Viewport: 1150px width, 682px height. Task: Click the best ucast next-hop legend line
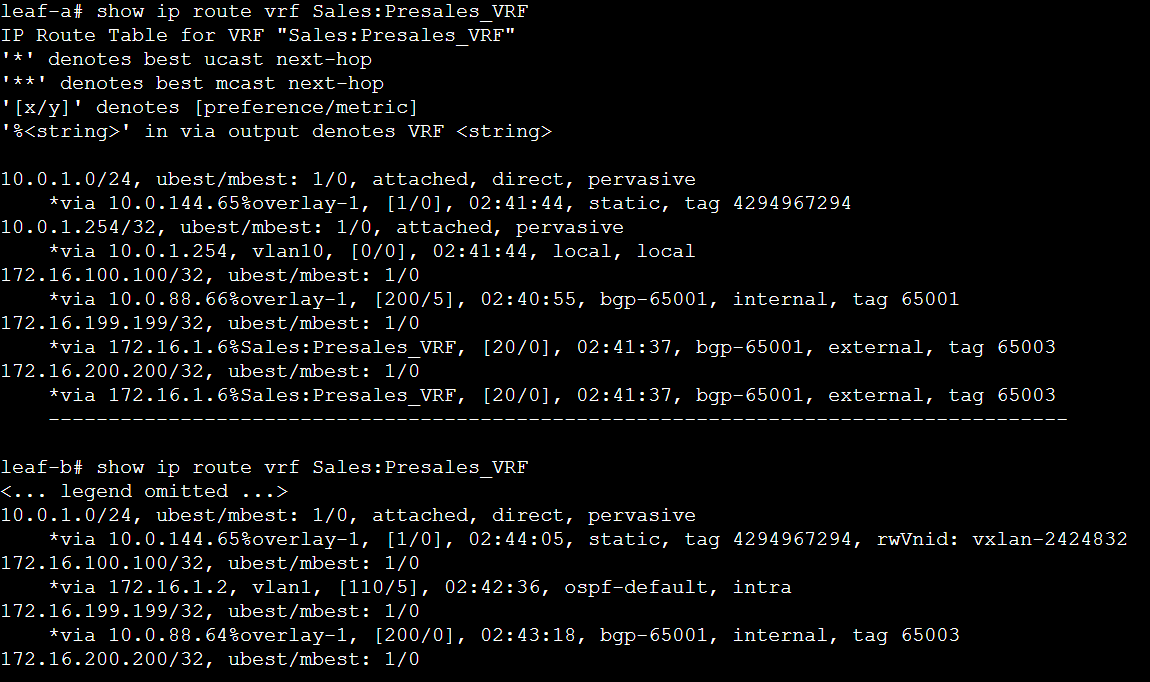[187, 60]
